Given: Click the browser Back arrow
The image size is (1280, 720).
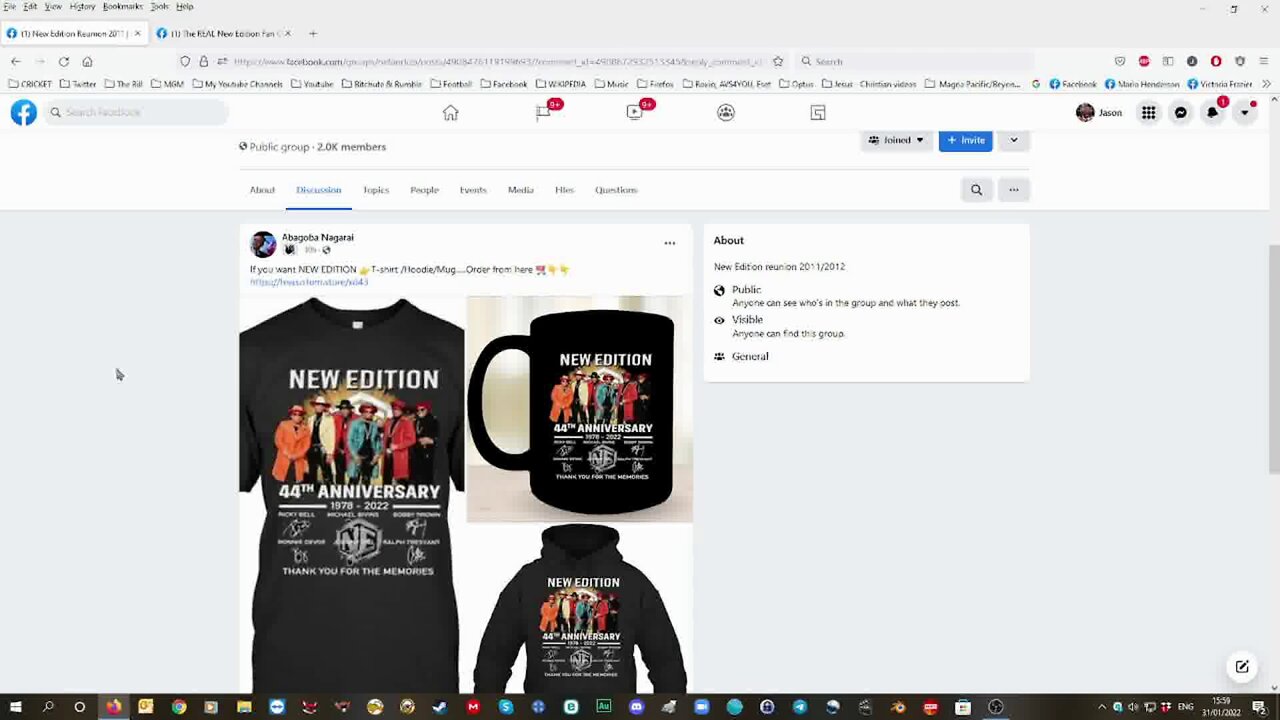Looking at the screenshot, I should [16, 61].
